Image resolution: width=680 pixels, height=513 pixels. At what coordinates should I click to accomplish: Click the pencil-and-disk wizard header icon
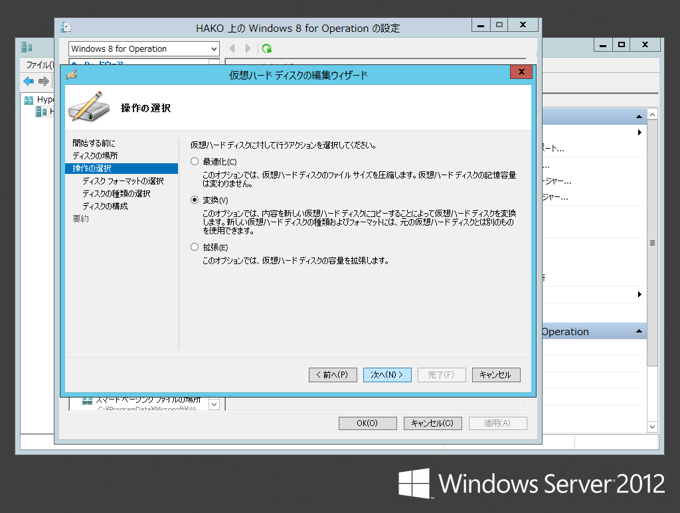click(89, 107)
